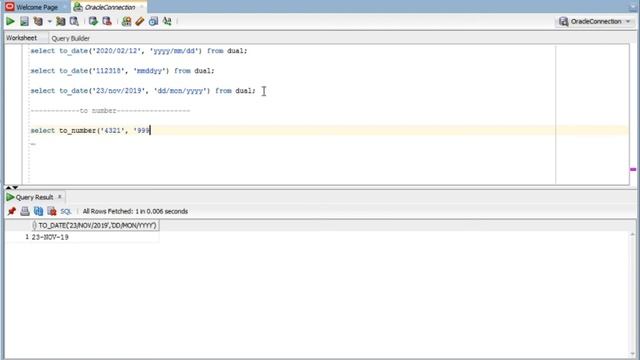
Task: Run the statement with green play button
Action: [10, 22]
